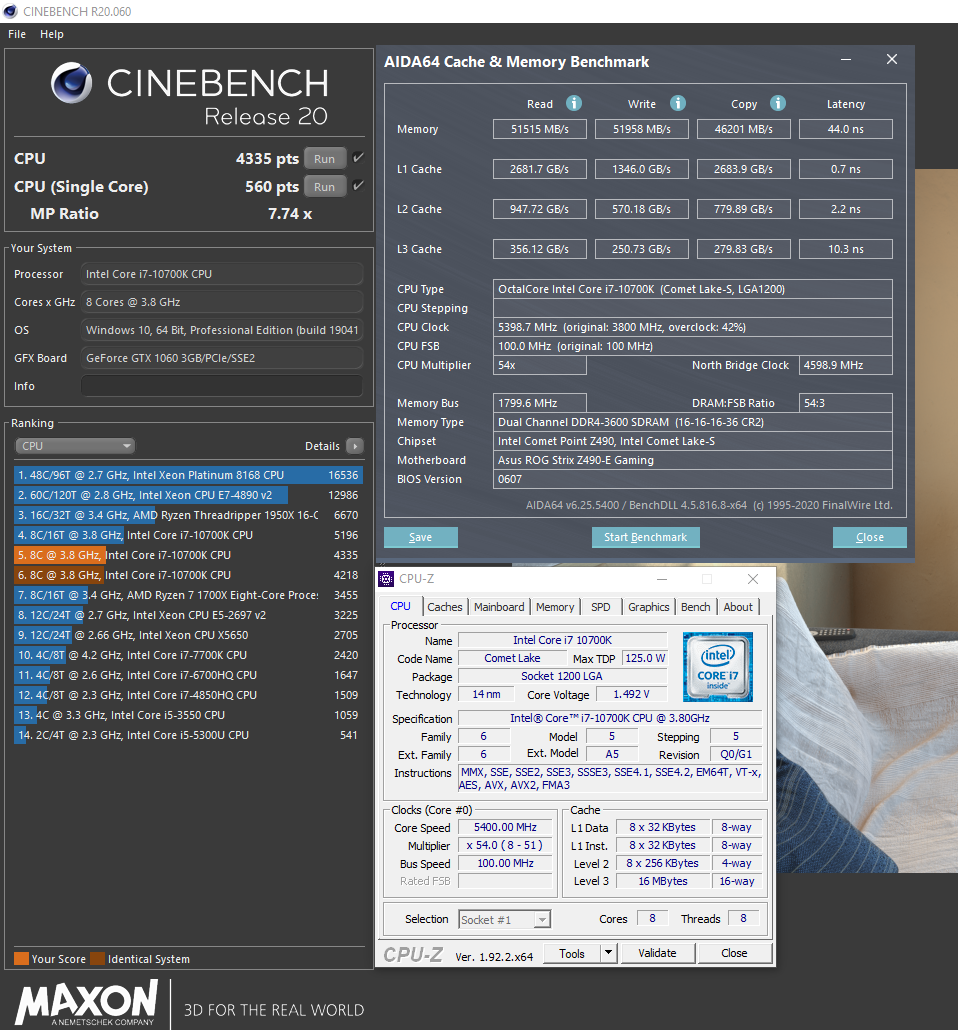The width and height of the screenshot is (958, 1030).
Task: Toggle the CPU test checkbox in Cinebench
Action: point(358,158)
